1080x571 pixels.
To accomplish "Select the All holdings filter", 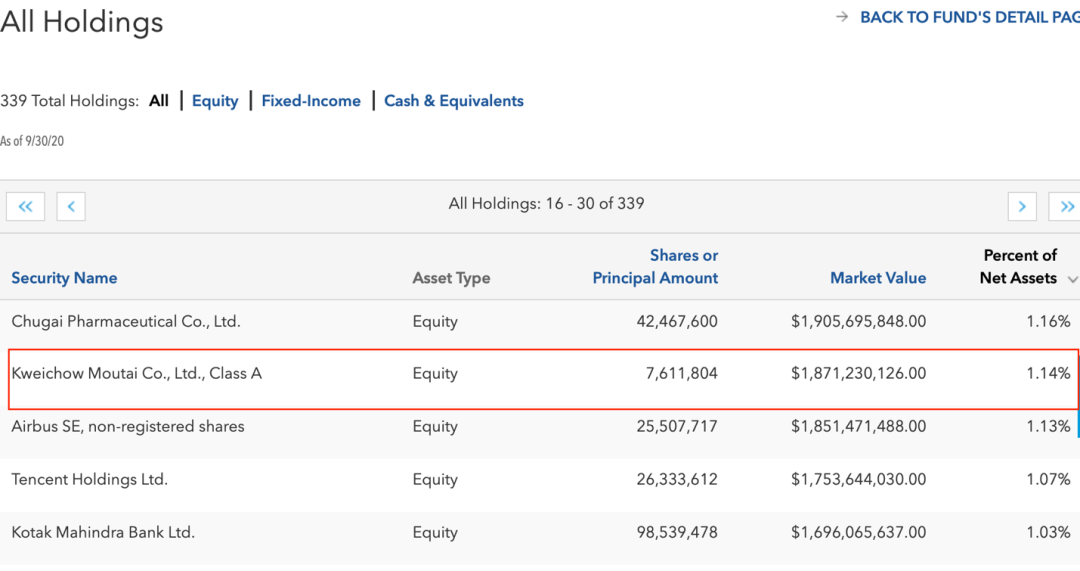I will tap(159, 101).
